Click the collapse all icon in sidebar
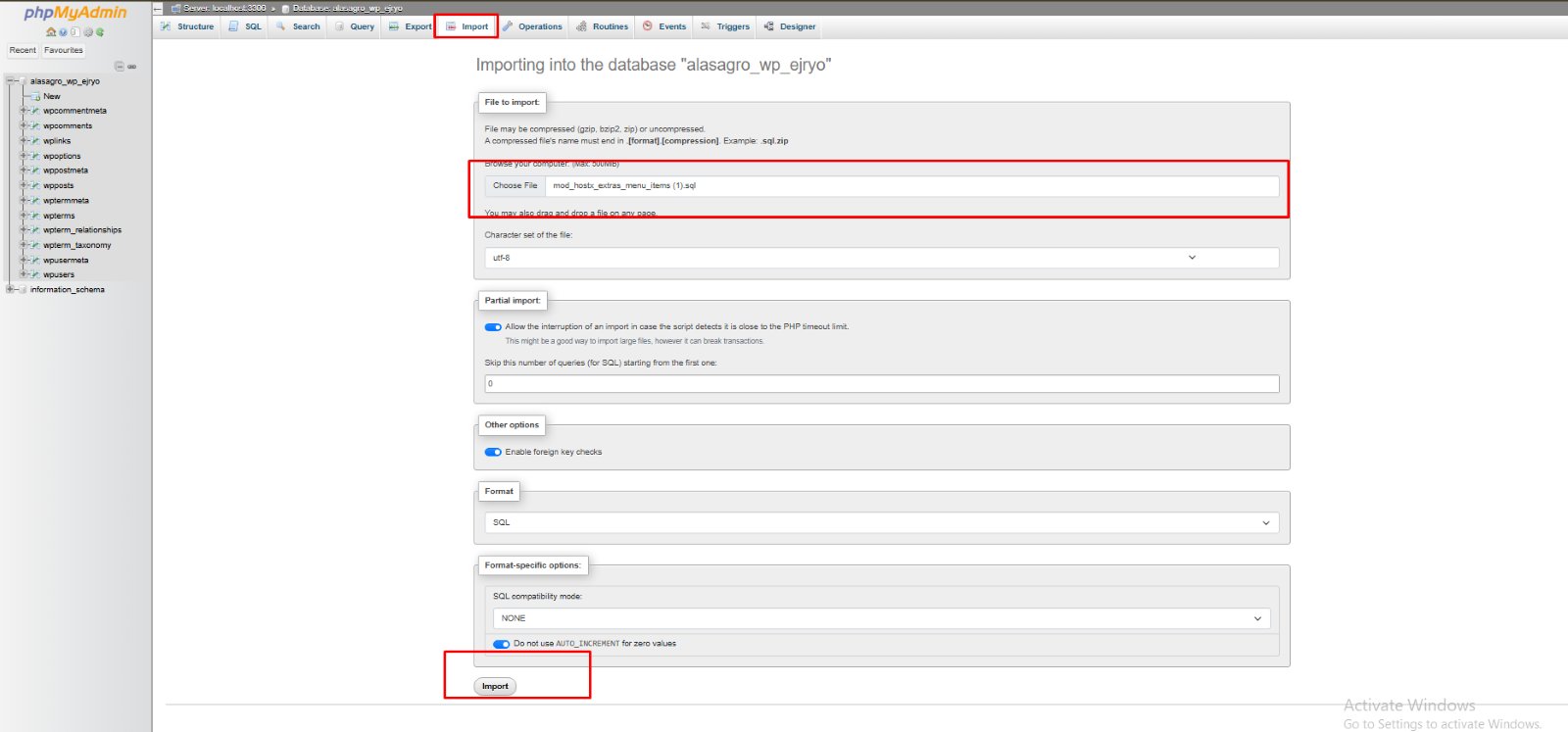 point(120,67)
